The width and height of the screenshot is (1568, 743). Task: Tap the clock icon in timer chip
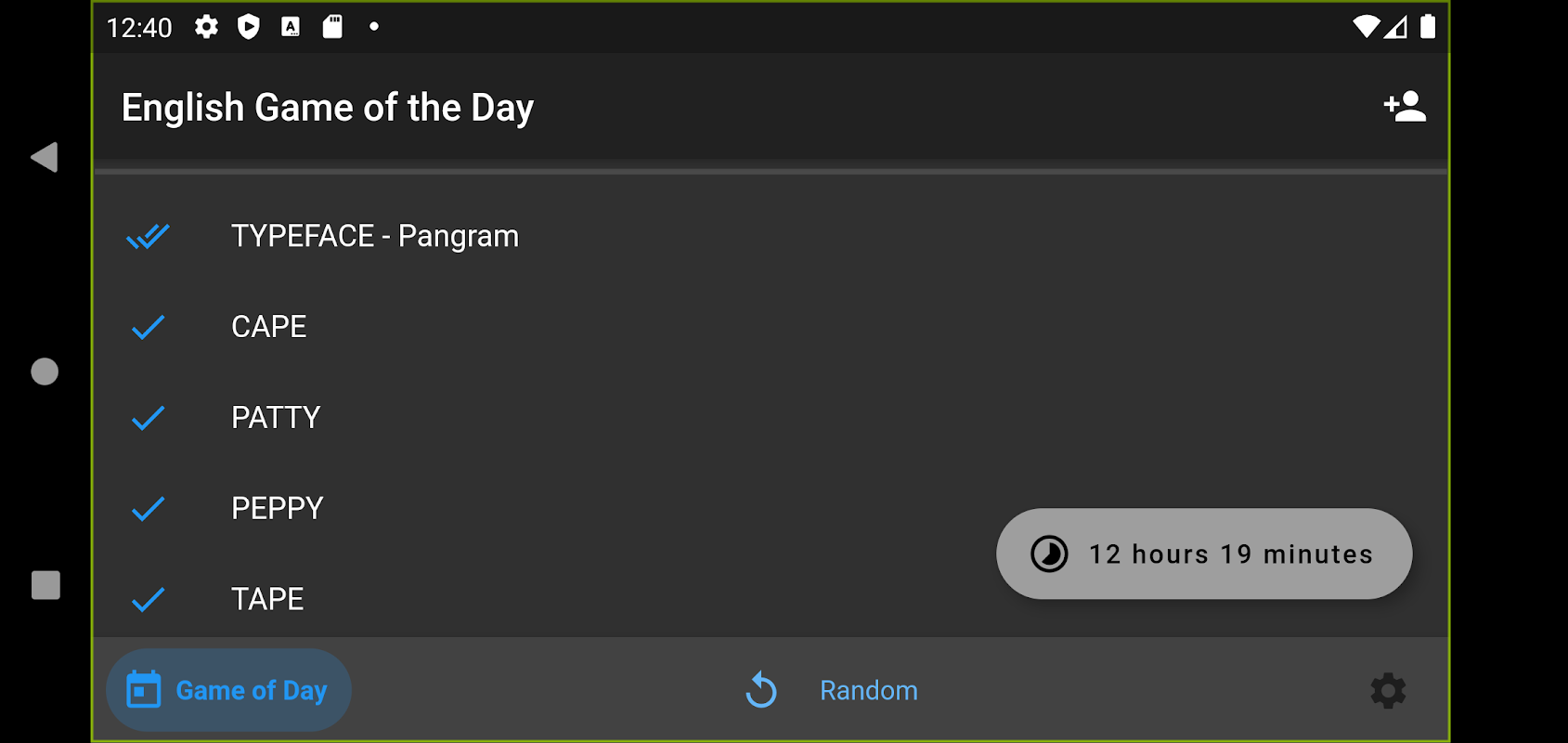click(x=1049, y=554)
